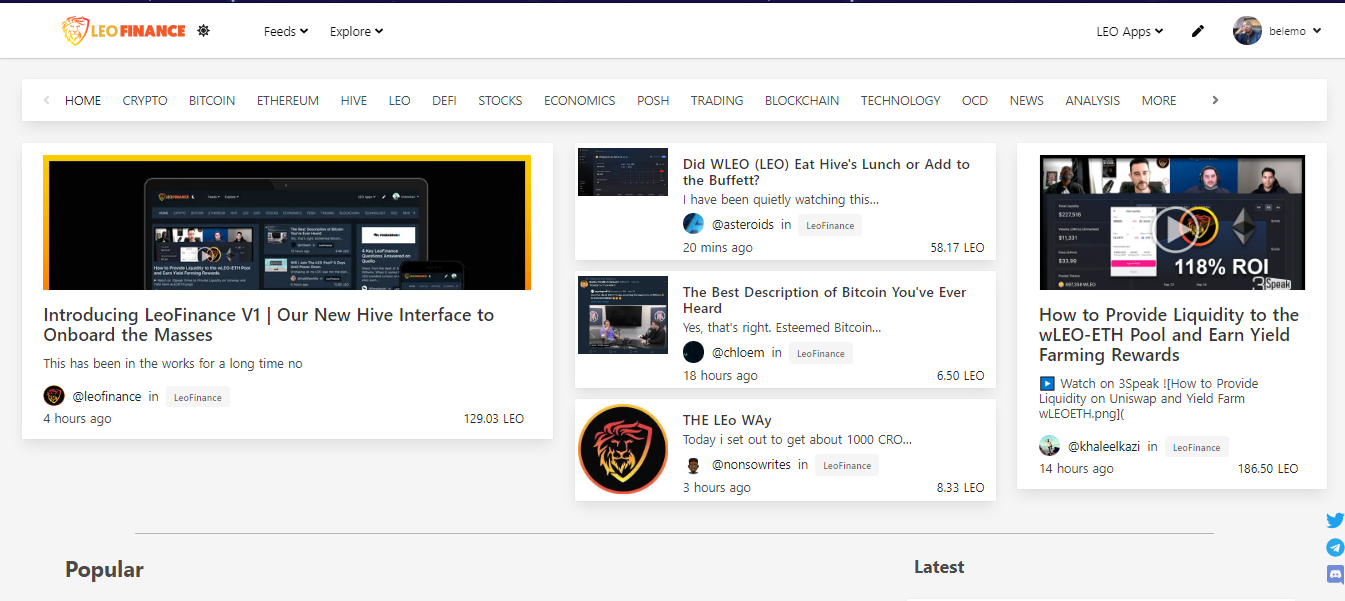Click the '20 mins ago' timestamp

pyautogui.click(x=718, y=247)
